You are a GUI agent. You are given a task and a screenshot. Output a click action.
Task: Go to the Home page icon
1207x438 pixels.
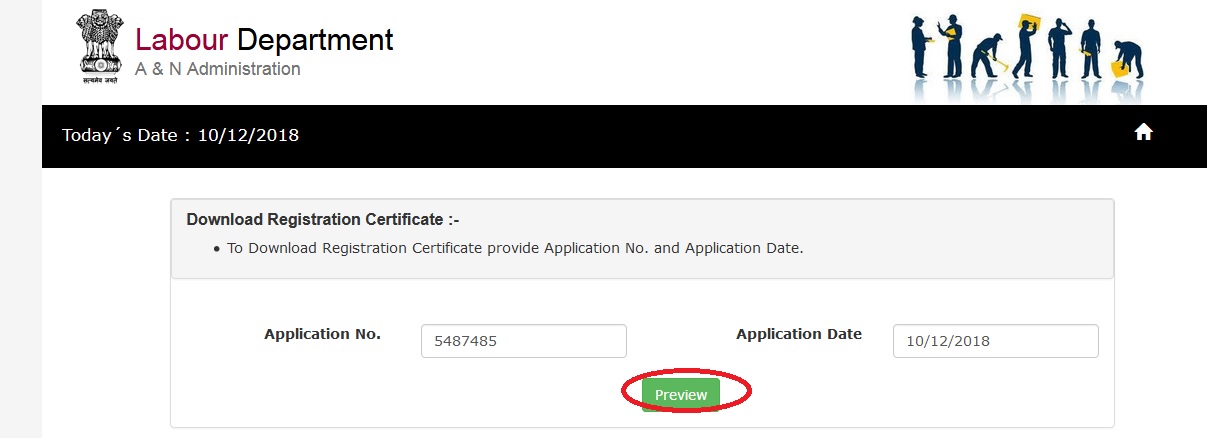click(x=1144, y=133)
